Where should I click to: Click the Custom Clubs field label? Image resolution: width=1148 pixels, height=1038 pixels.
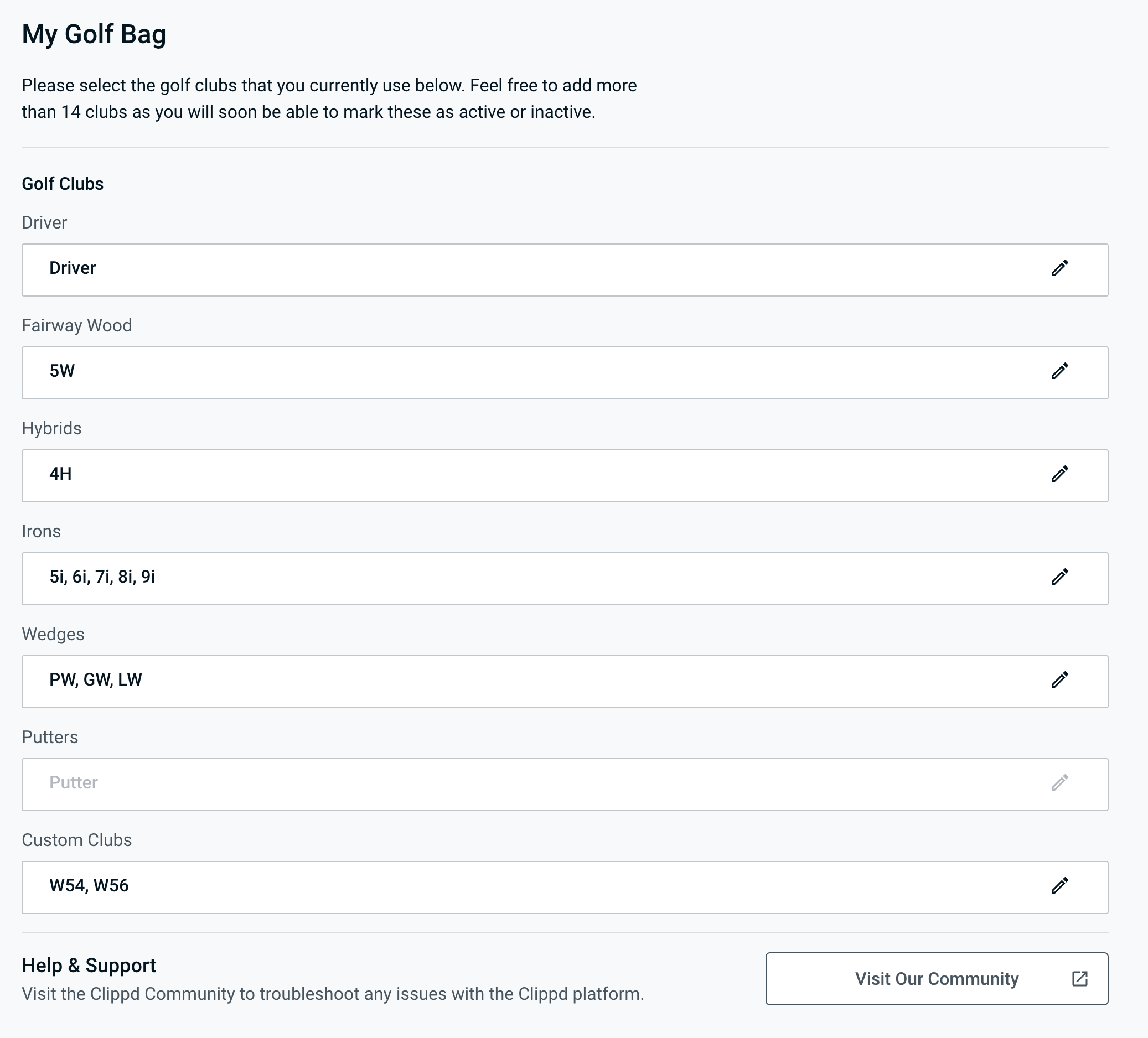(77, 840)
